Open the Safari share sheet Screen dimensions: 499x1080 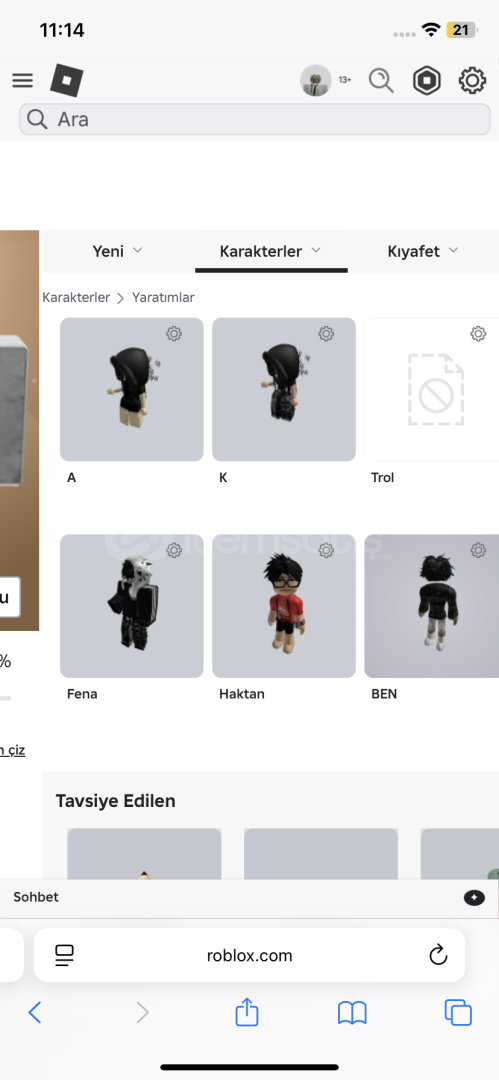tap(247, 1012)
